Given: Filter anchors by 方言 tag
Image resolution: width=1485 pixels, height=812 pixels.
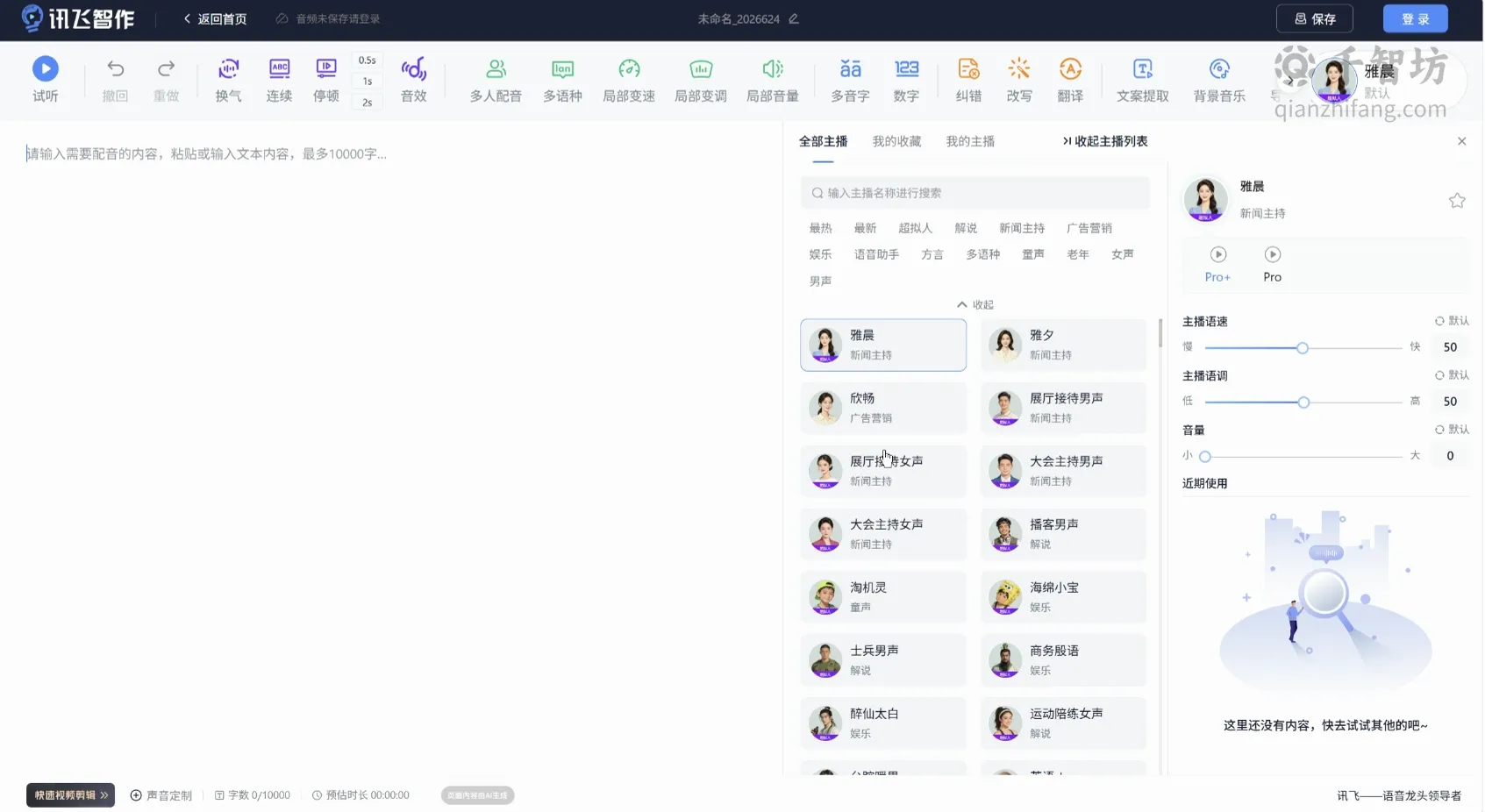Looking at the screenshot, I should pyautogui.click(x=932, y=254).
